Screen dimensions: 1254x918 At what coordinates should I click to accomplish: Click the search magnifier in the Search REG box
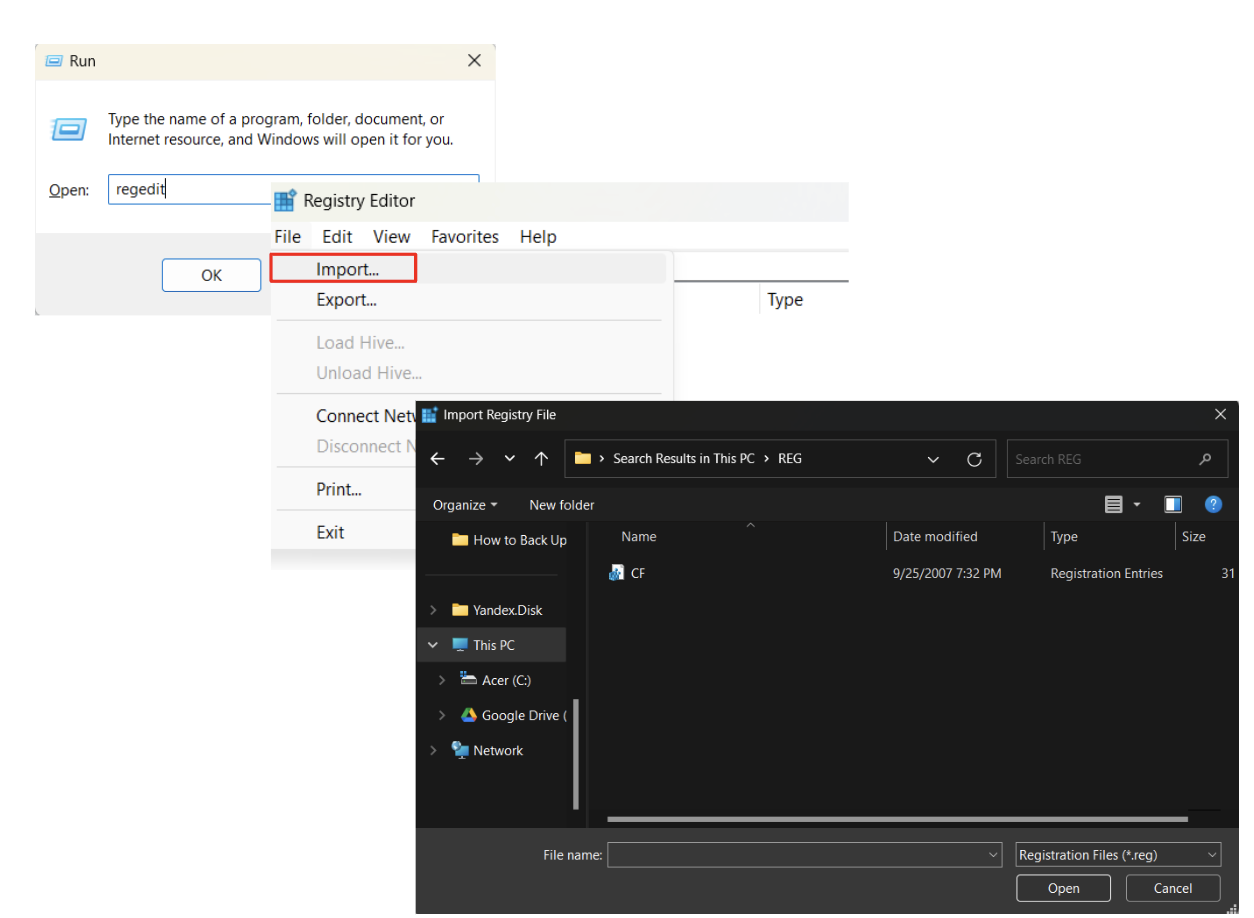1205,458
